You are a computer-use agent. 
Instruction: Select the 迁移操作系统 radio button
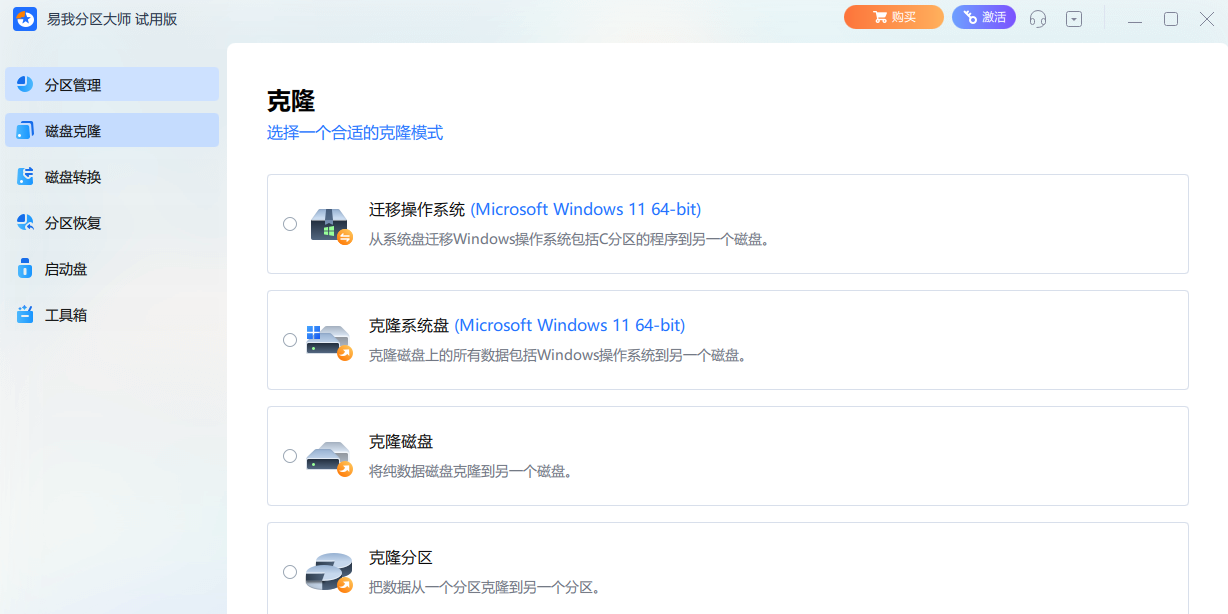point(290,224)
